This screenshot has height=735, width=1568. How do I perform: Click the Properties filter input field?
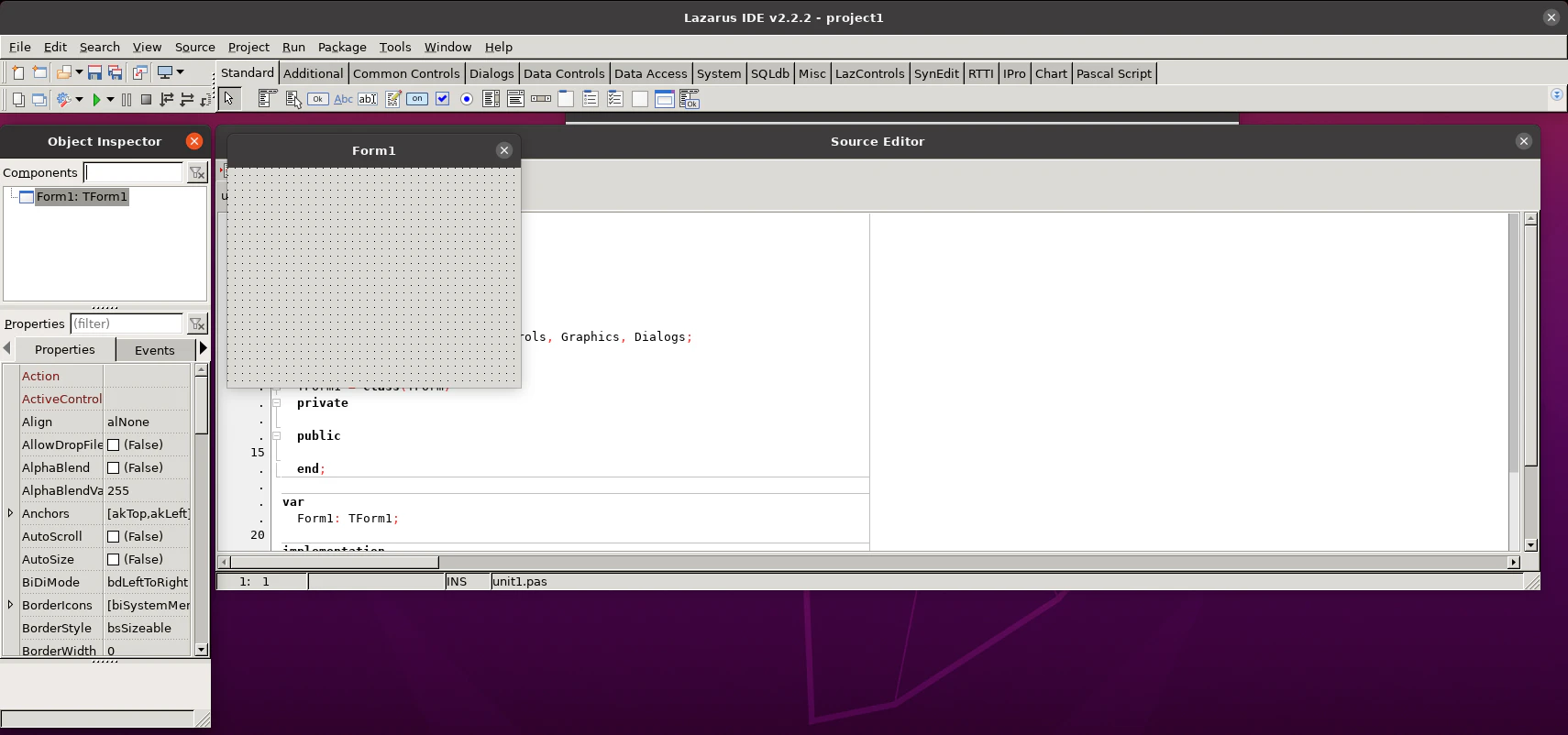pos(127,324)
